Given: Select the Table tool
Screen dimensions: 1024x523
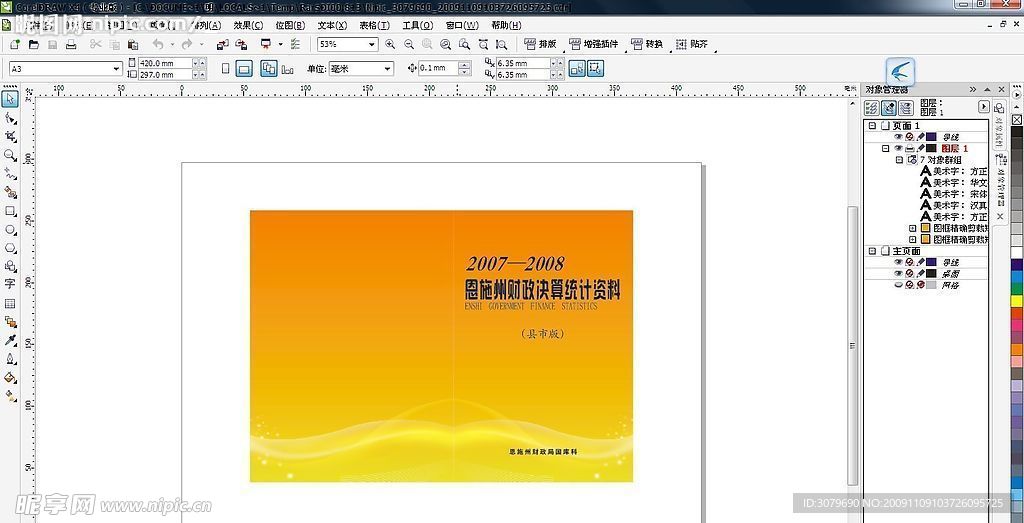Looking at the screenshot, I should [x=10, y=304].
